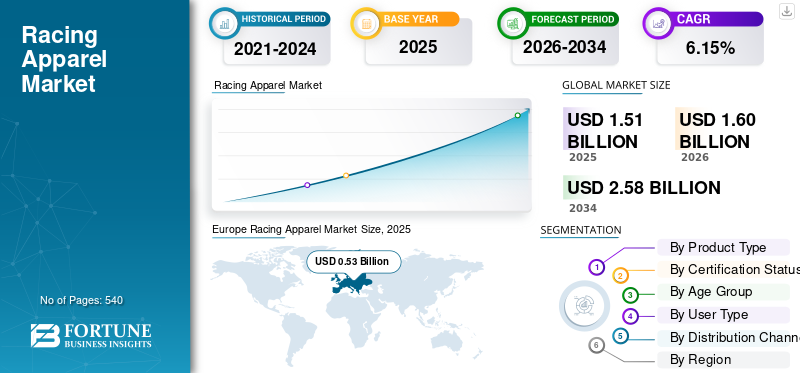Image resolution: width=800 pixels, height=373 pixels.
Task: Click the segmentation central circle icon
Action: [x=584, y=306]
